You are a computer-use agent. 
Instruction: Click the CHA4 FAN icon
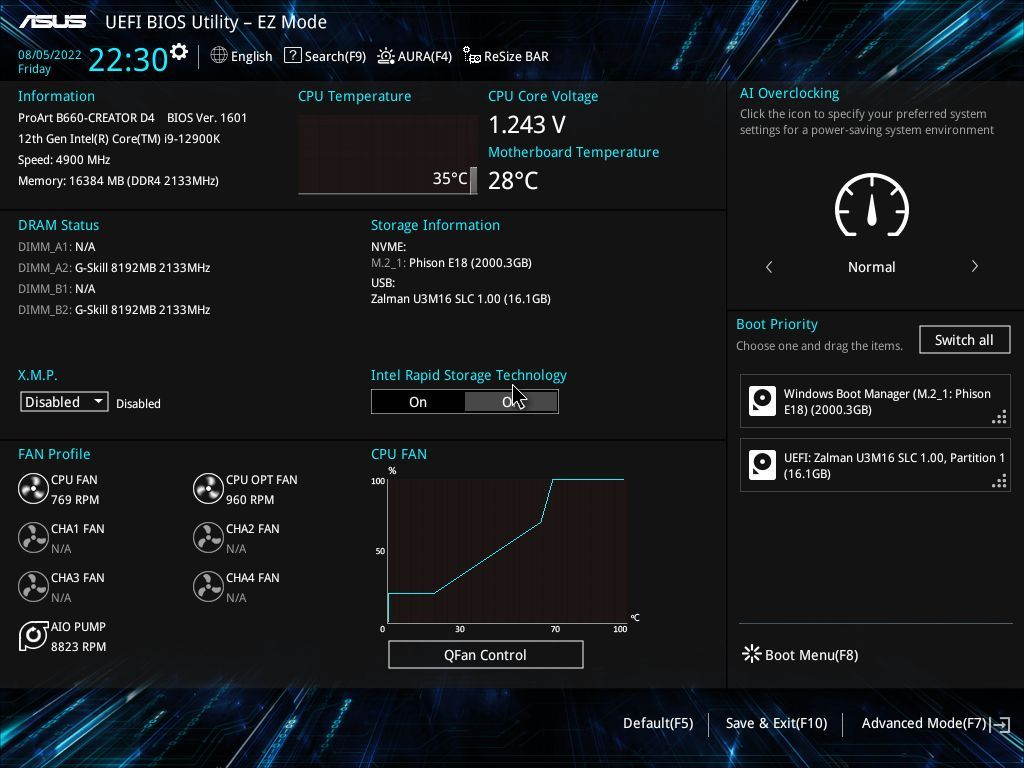coord(208,586)
